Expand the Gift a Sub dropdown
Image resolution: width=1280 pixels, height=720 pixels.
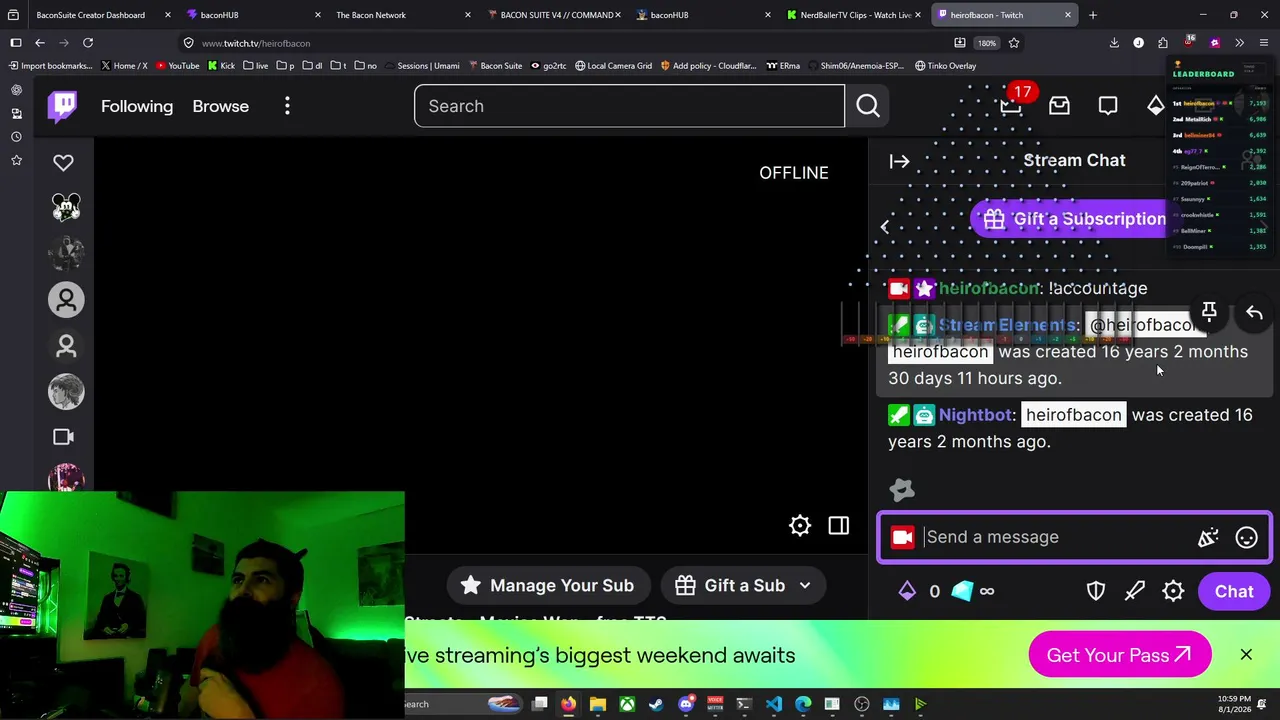(x=743, y=586)
